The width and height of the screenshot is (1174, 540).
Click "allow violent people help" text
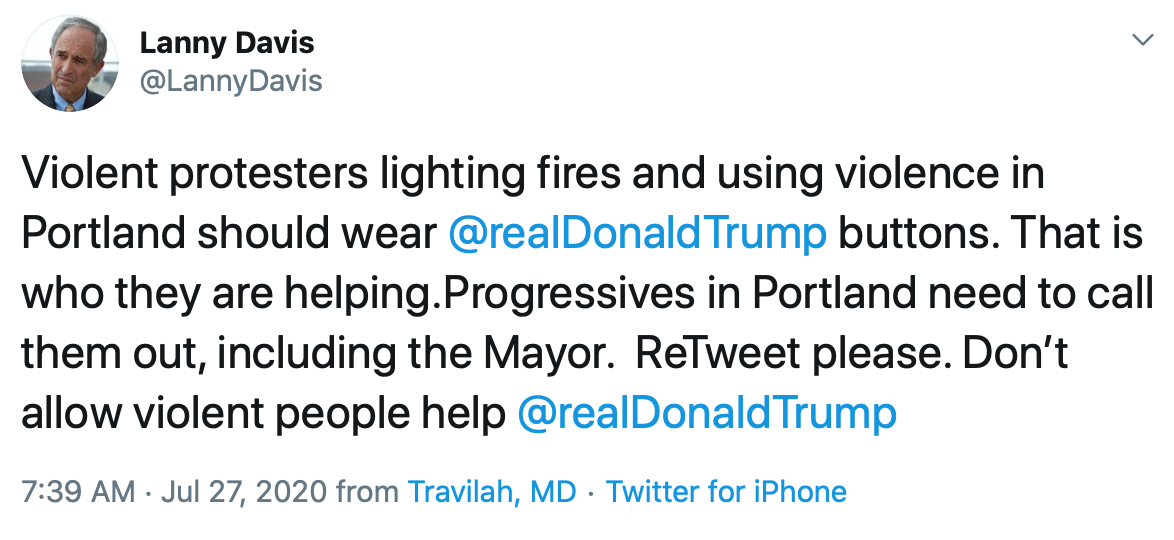263,413
